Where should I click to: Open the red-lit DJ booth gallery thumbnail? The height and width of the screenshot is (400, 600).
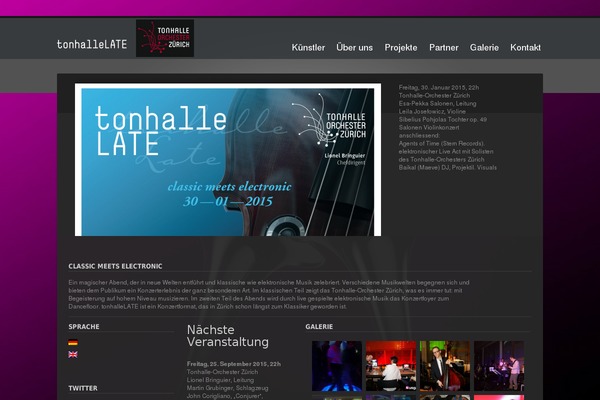click(x=391, y=366)
